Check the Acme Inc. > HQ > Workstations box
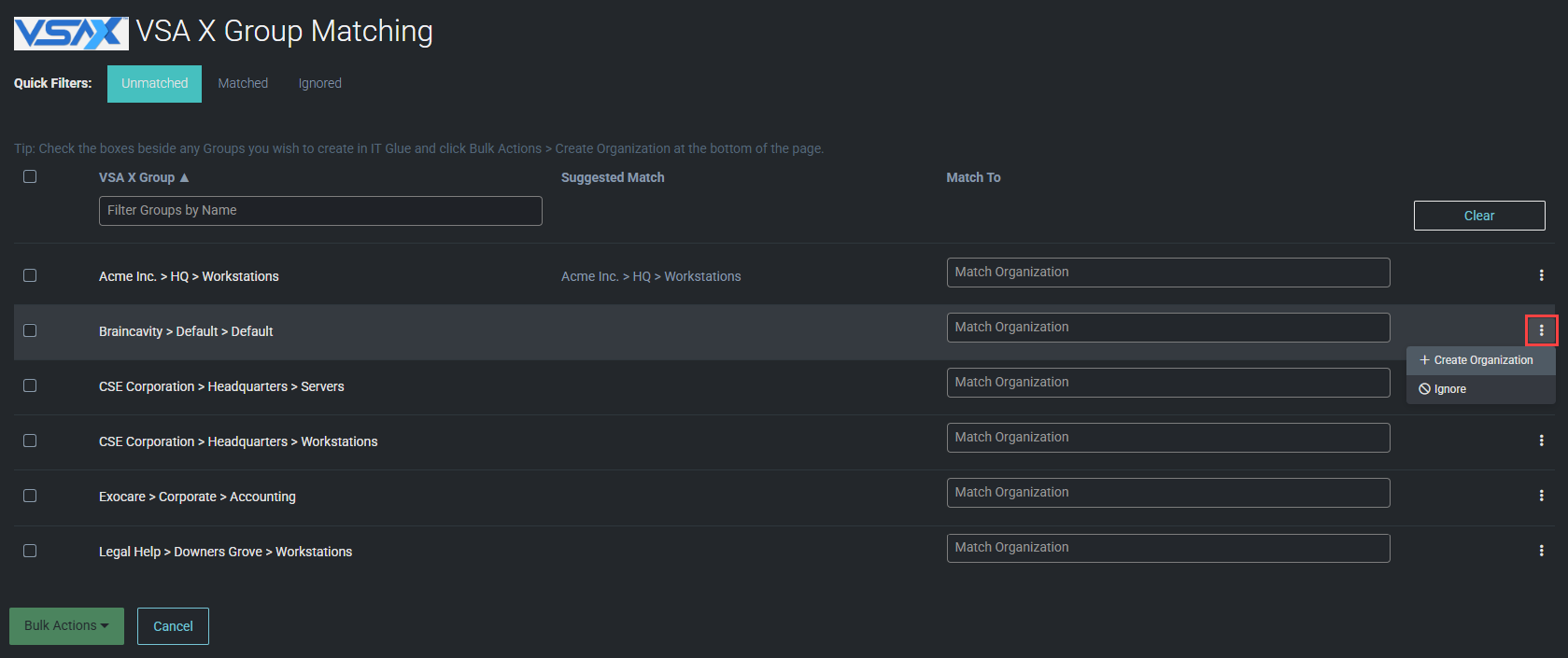 point(30,275)
